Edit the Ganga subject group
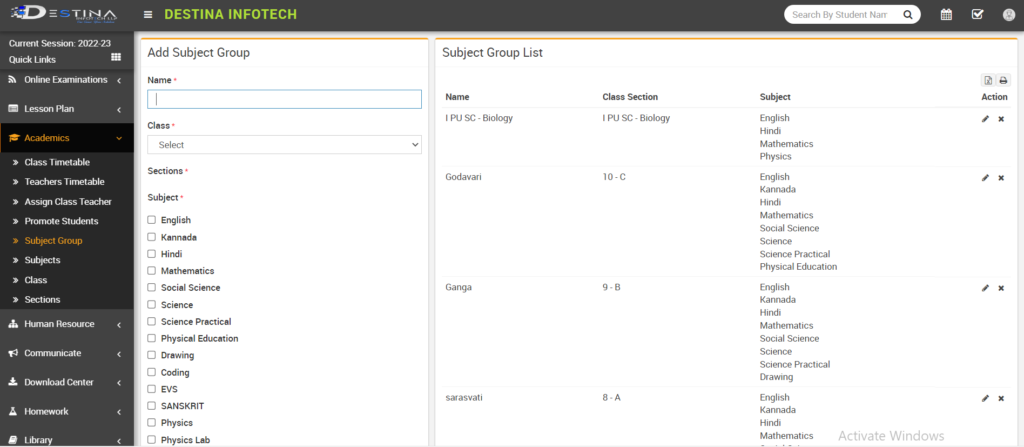Image resolution: width=1024 pixels, height=447 pixels. coord(985,288)
